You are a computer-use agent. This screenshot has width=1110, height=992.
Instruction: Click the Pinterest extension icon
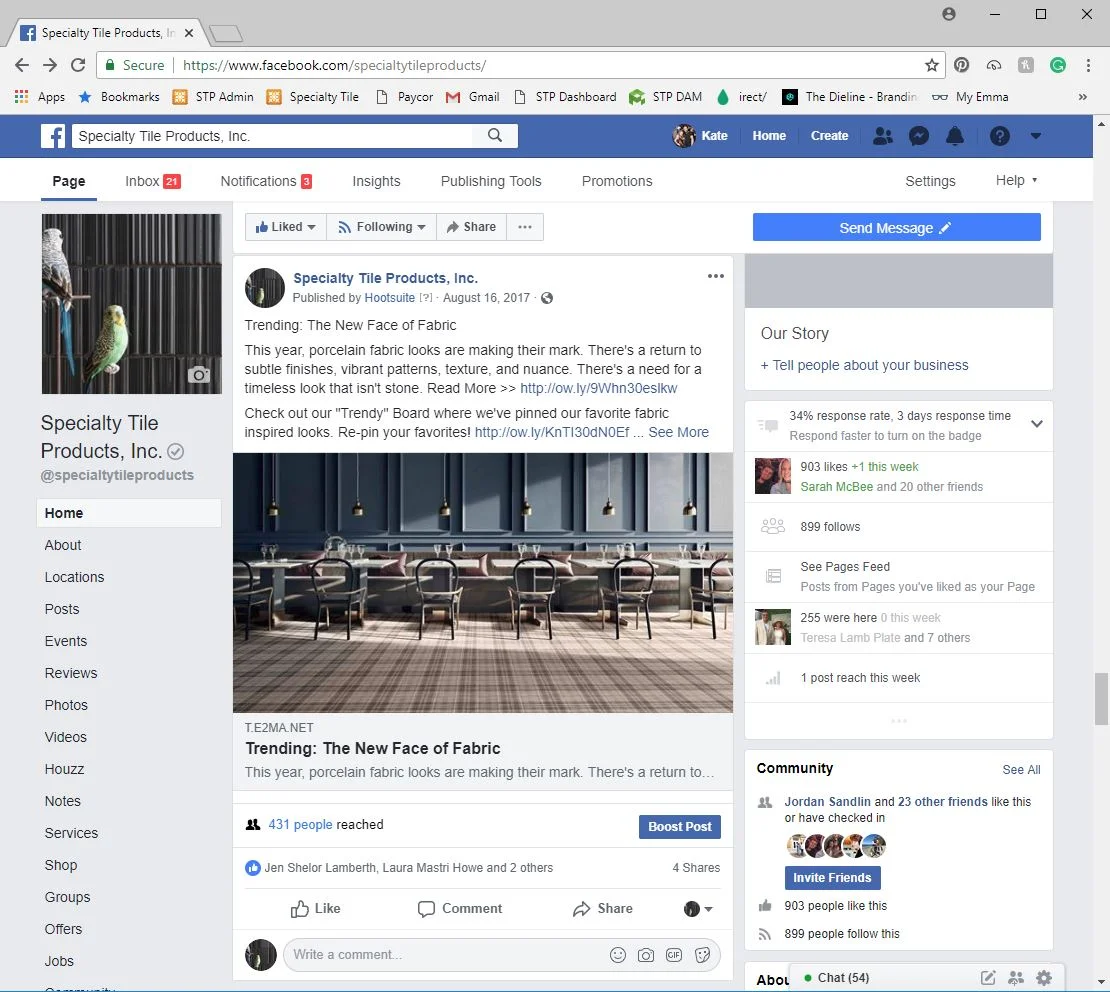[961, 65]
